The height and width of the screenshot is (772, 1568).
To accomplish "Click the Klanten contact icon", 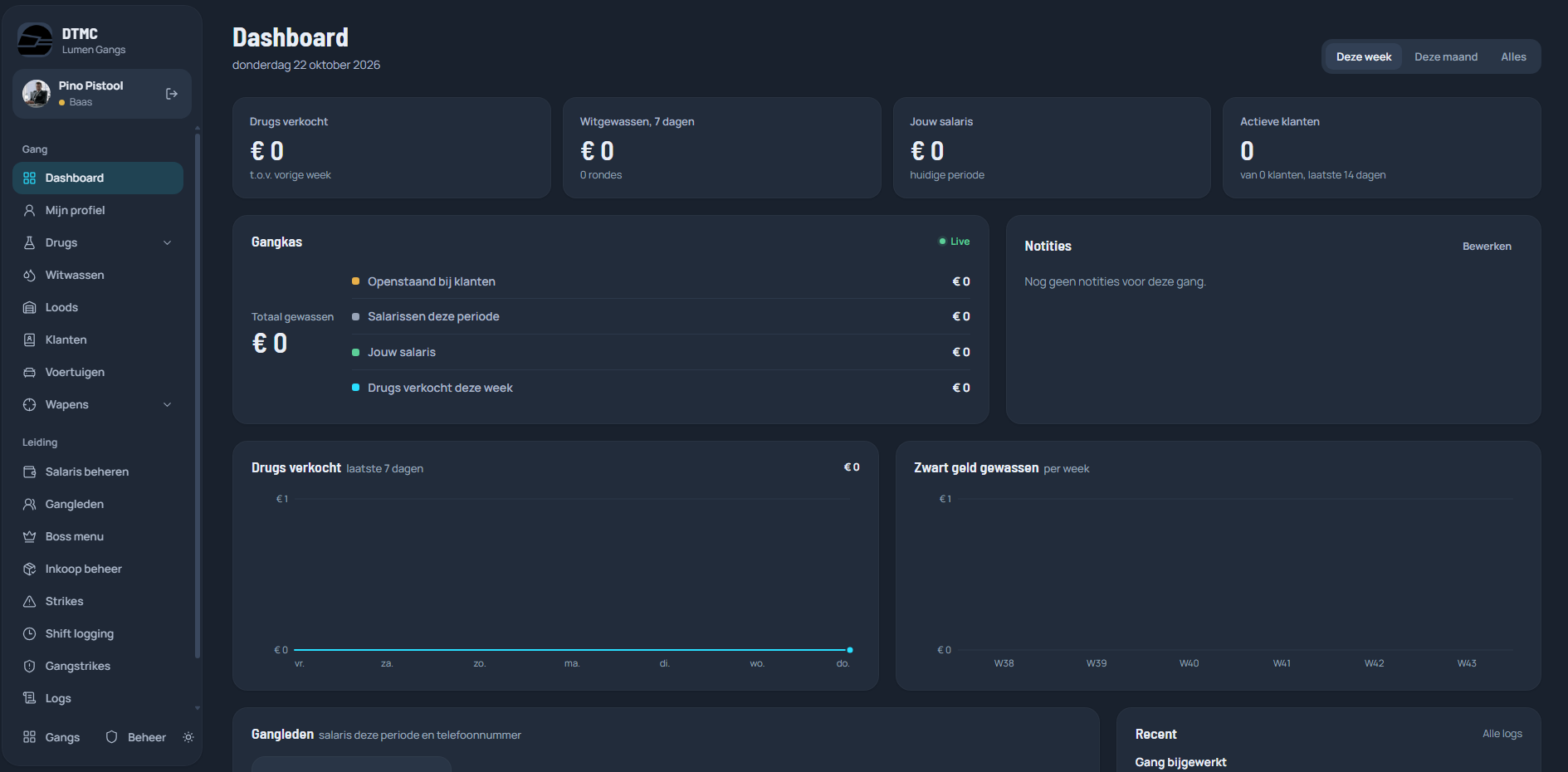I will pos(29,340).
